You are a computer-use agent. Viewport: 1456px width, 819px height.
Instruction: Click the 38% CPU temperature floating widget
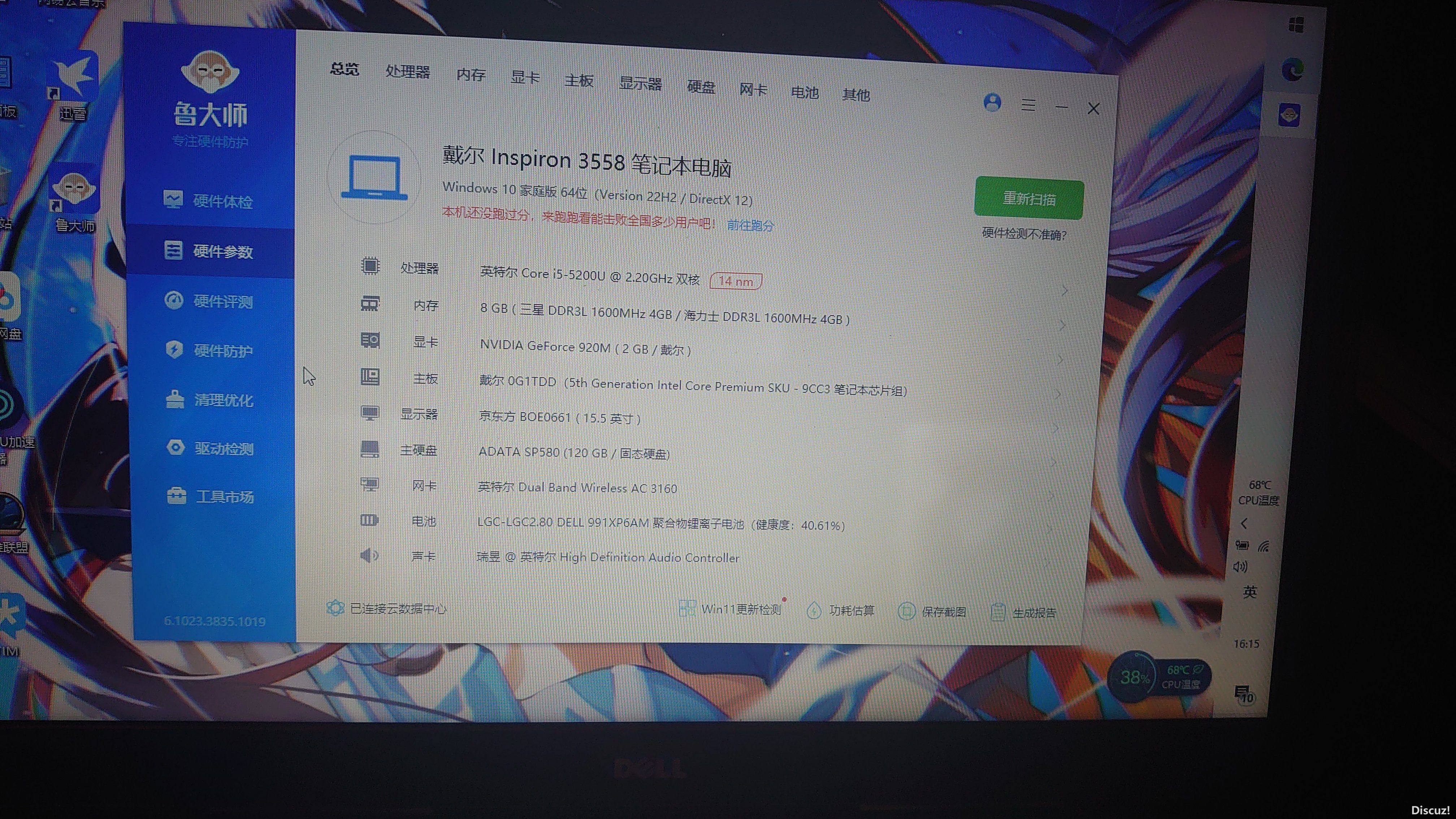point(1159,677)
